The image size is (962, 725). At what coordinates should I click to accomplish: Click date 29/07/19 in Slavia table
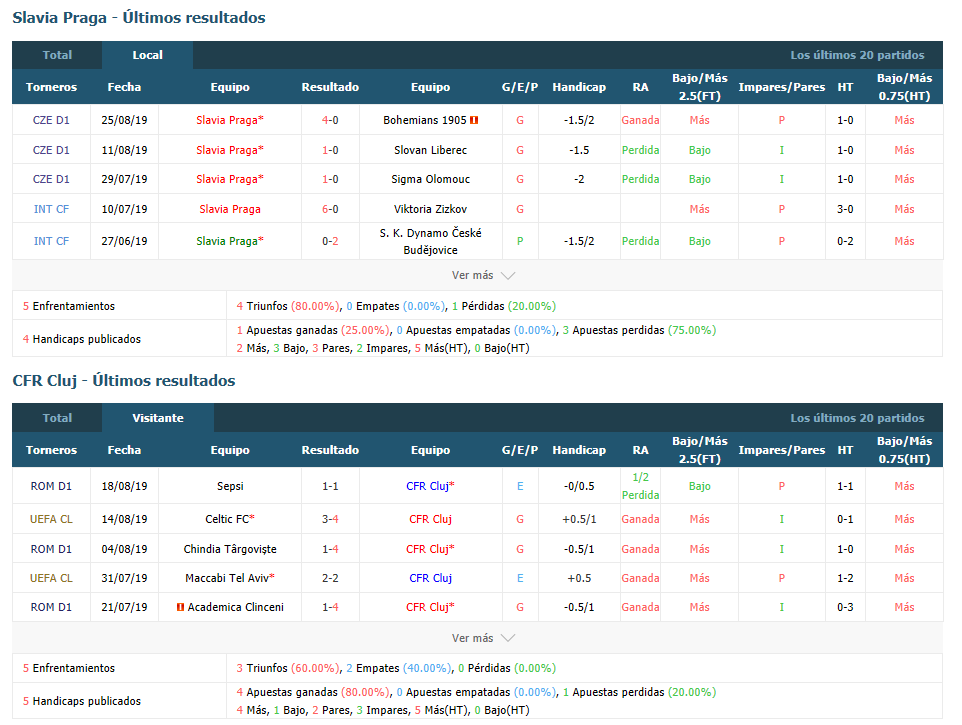pyautogui.click(x=124, y=180)
